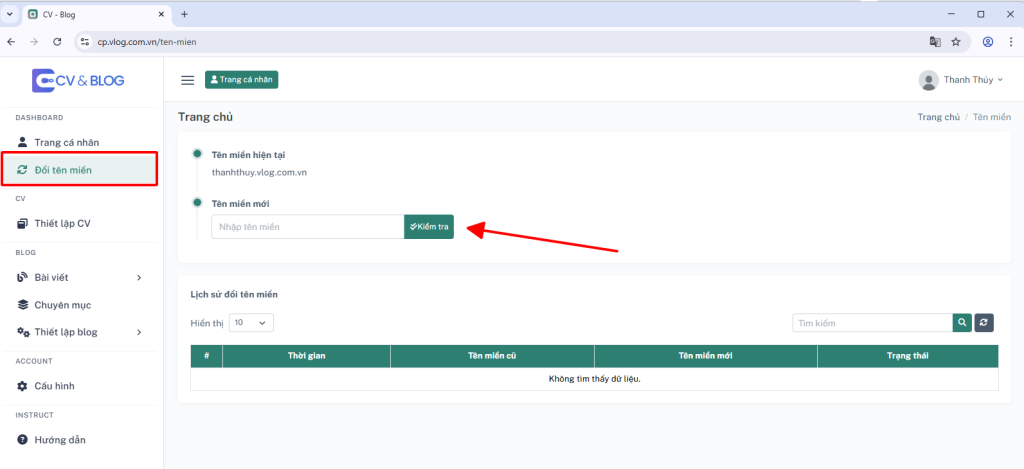Click the Trang cá nhân green button
This screenshot has height=469, width=1024.
coord(241,80)
